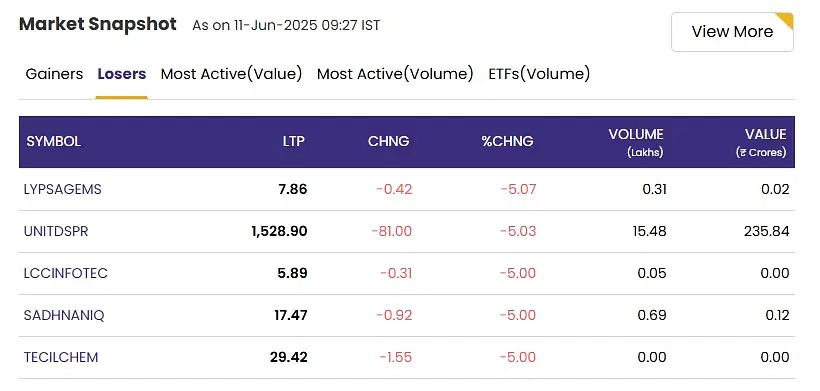Open the LYPSAGEMS stock link
Viewport: 820px width, 391px height.
(63, 189)
